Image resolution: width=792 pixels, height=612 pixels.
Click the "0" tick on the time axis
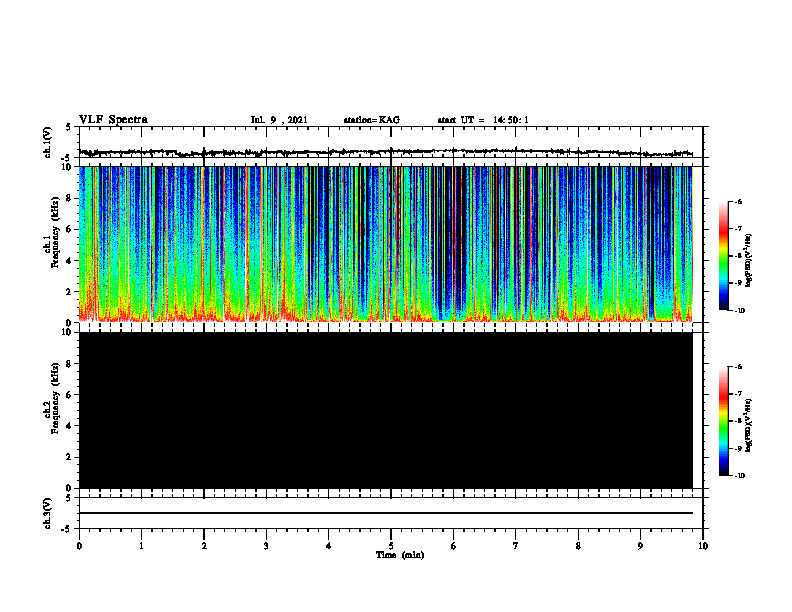79,546
